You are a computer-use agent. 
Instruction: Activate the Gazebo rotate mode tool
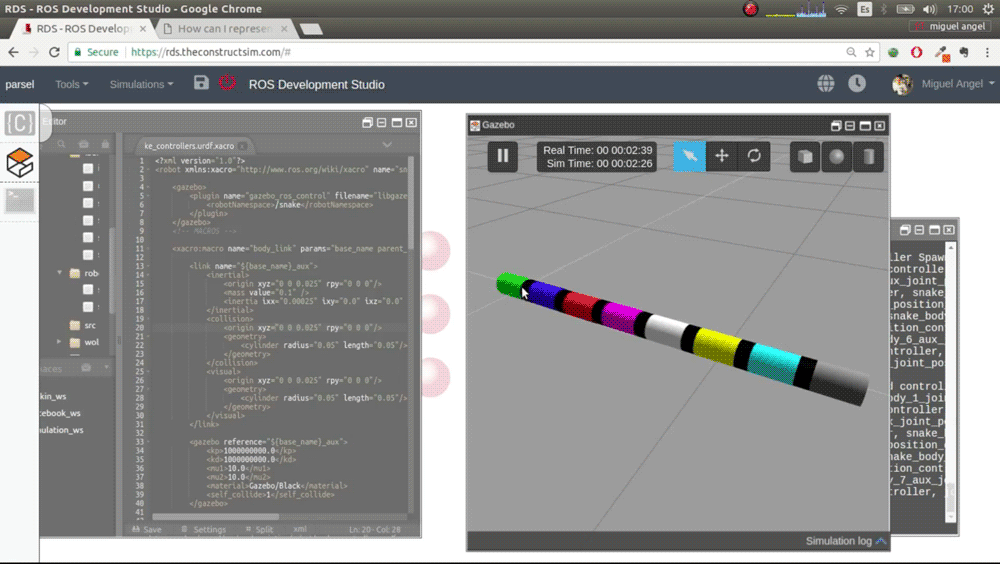(754, 156)
